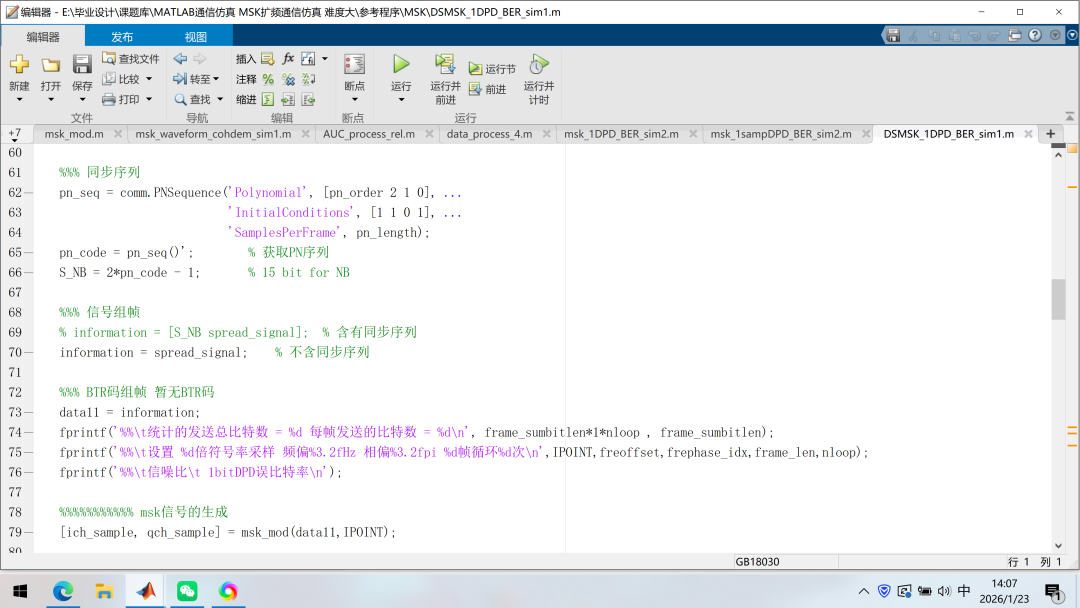Open the msk_1DPD_BER_sim2.m tab
The width and height of the screenshot is (1080, 608).
pyautogui.click(x=621, y=134)
